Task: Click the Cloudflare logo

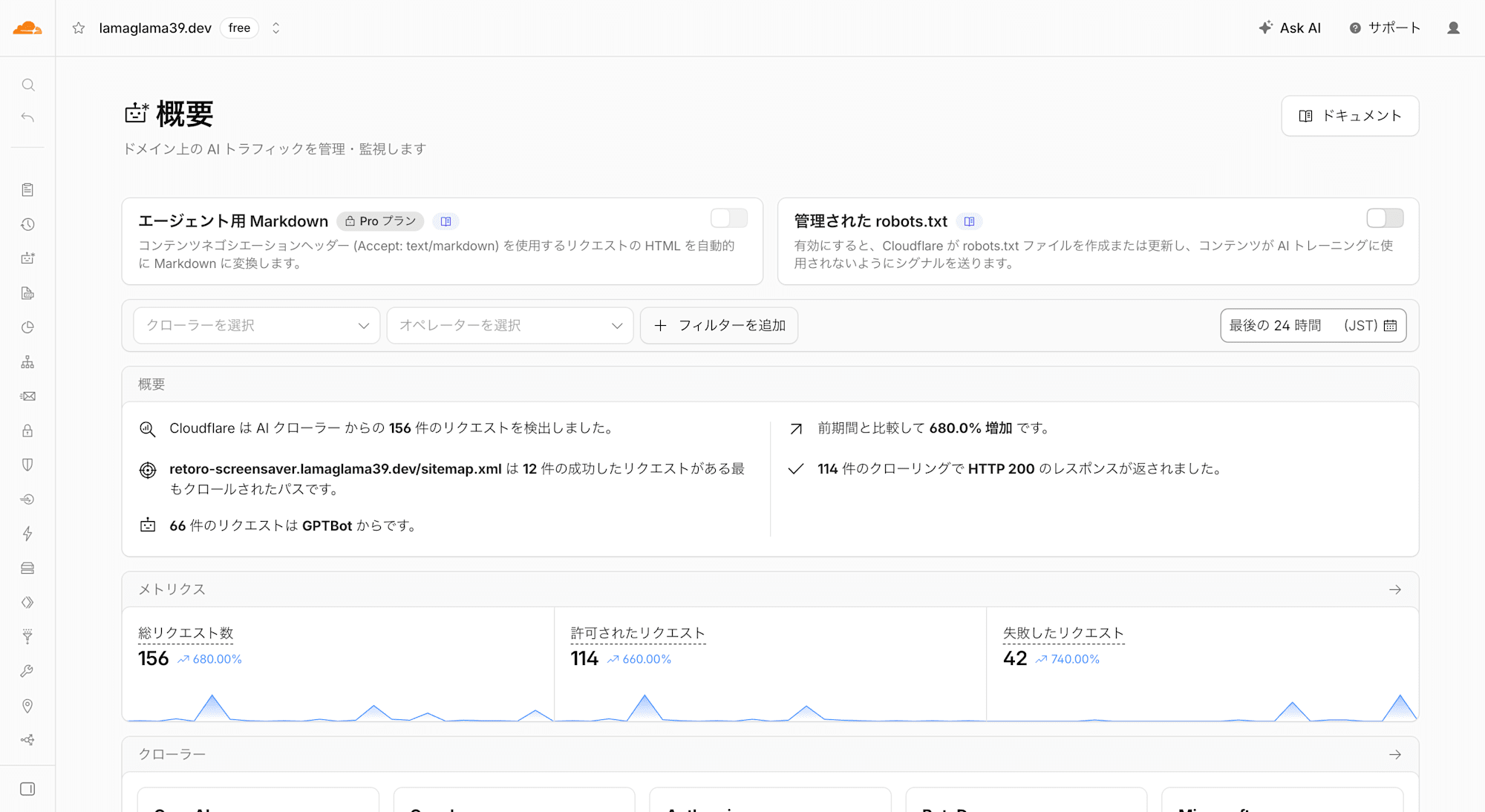Action: (27, 28)
